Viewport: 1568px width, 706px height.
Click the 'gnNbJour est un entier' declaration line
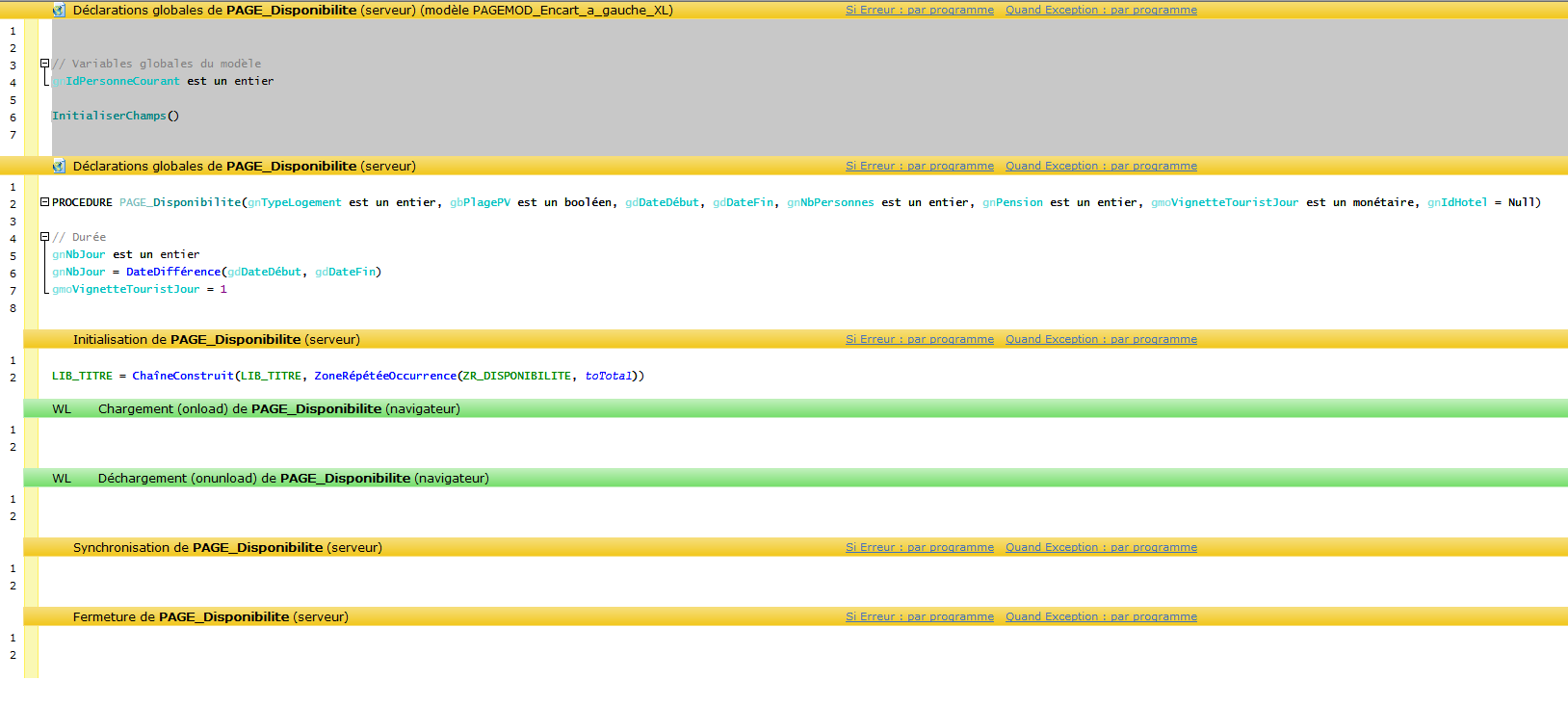(x=126, y=254)
